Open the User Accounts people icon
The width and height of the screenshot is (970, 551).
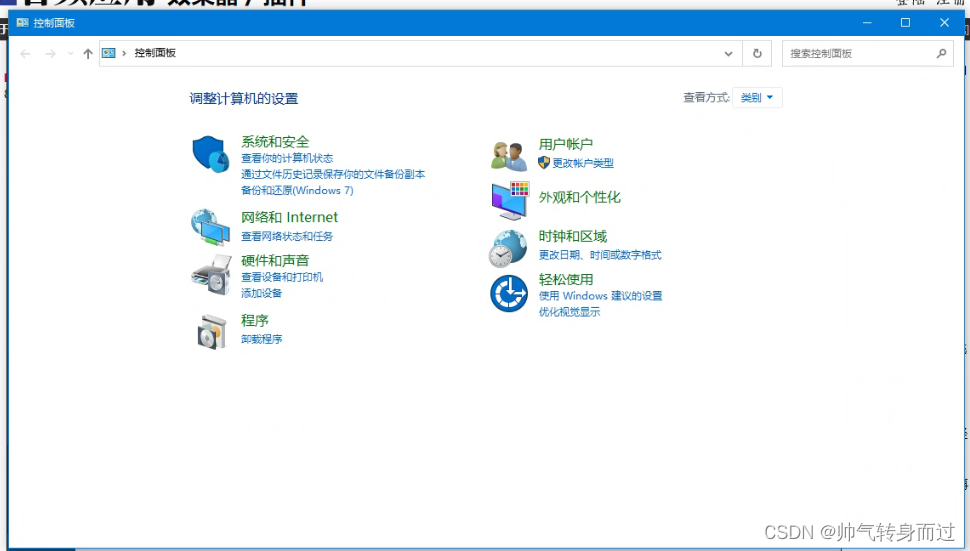pyautogui.click(x=509, y=155)
